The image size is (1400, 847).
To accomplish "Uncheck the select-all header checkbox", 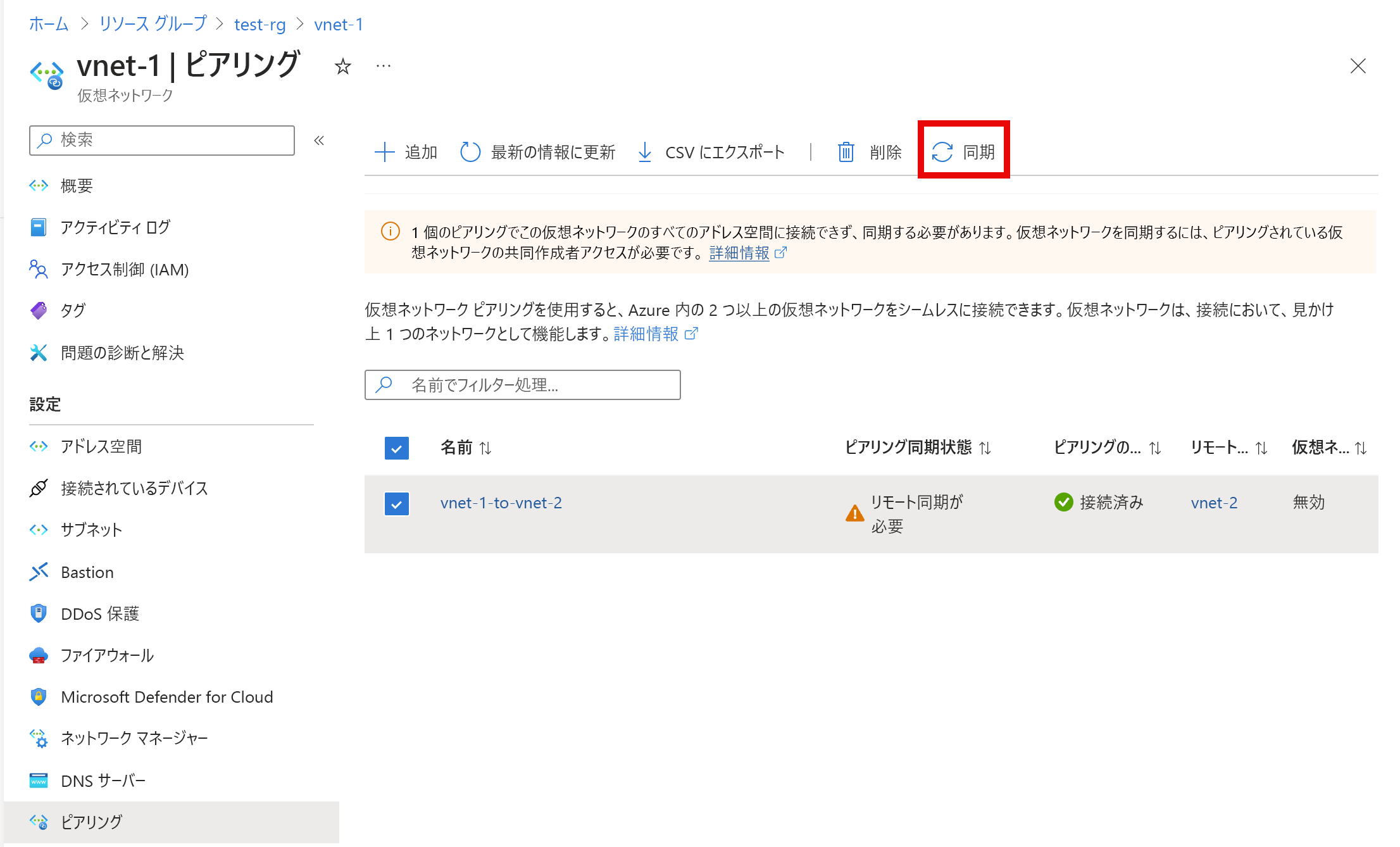I will pos(397,448).
